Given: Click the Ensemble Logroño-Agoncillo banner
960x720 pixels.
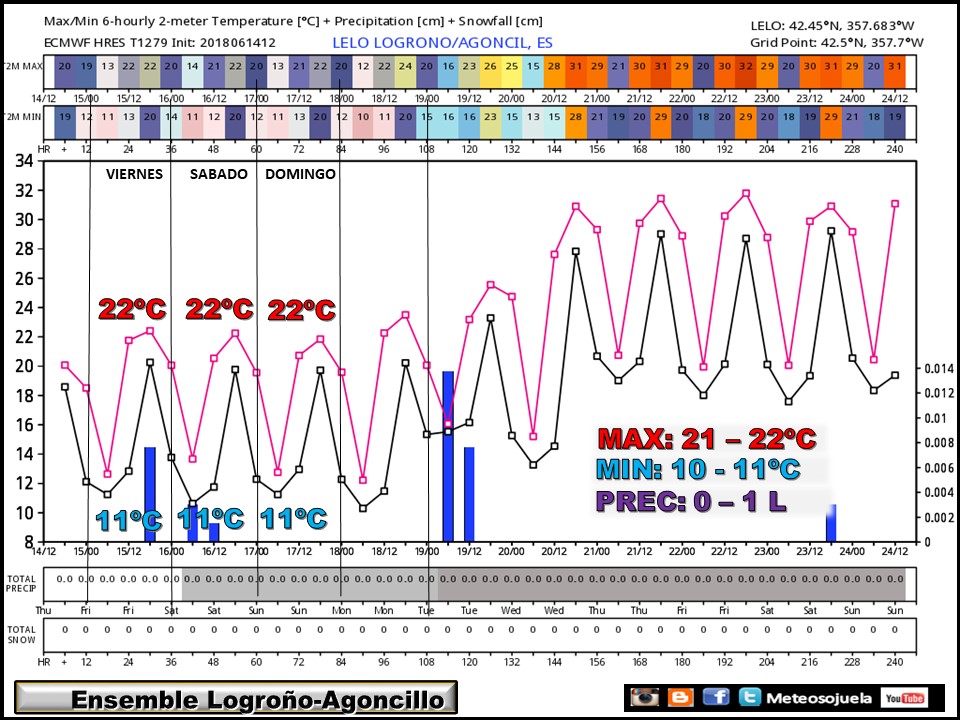Looking at the screenshot, I should tap(236, 698).
